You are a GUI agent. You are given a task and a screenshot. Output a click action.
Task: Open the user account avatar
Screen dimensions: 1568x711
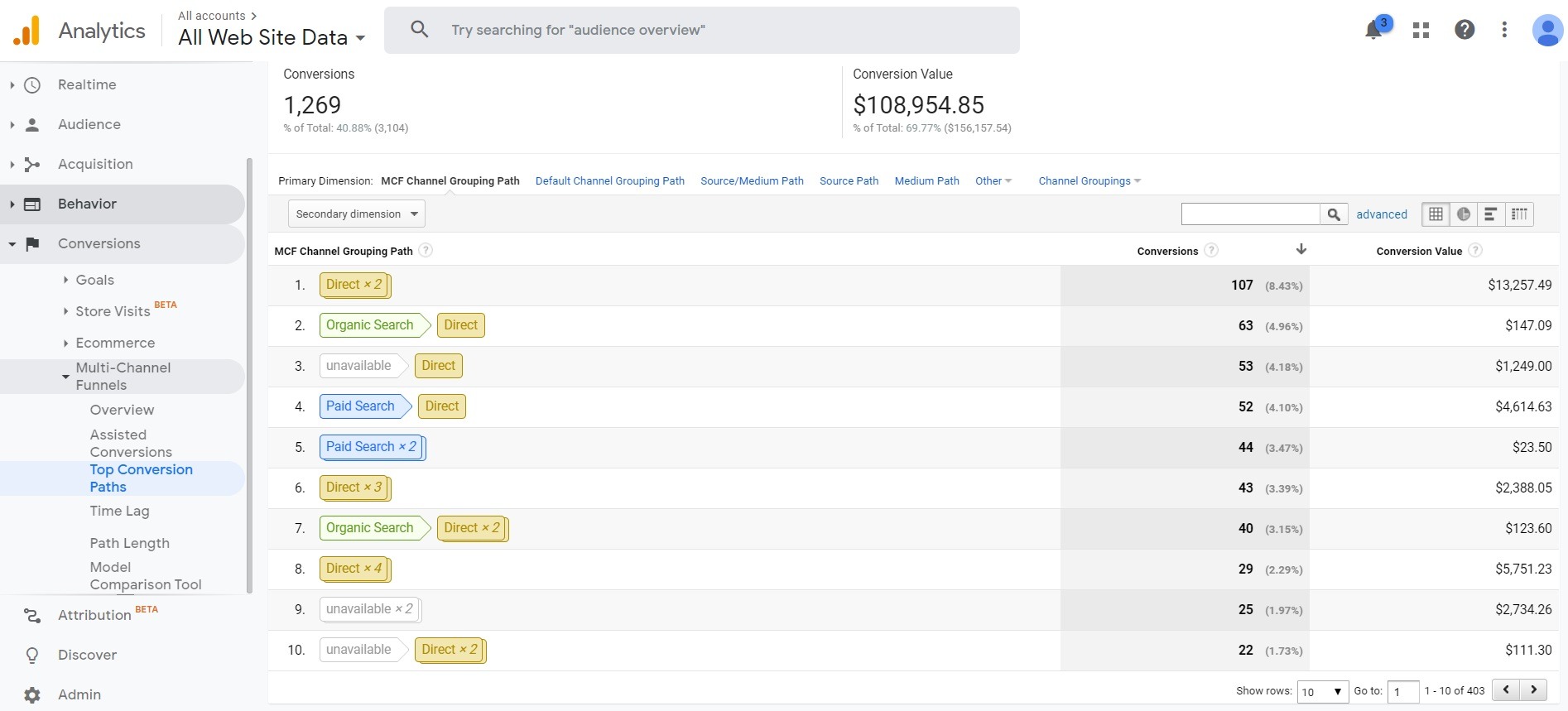(1547, 31)
